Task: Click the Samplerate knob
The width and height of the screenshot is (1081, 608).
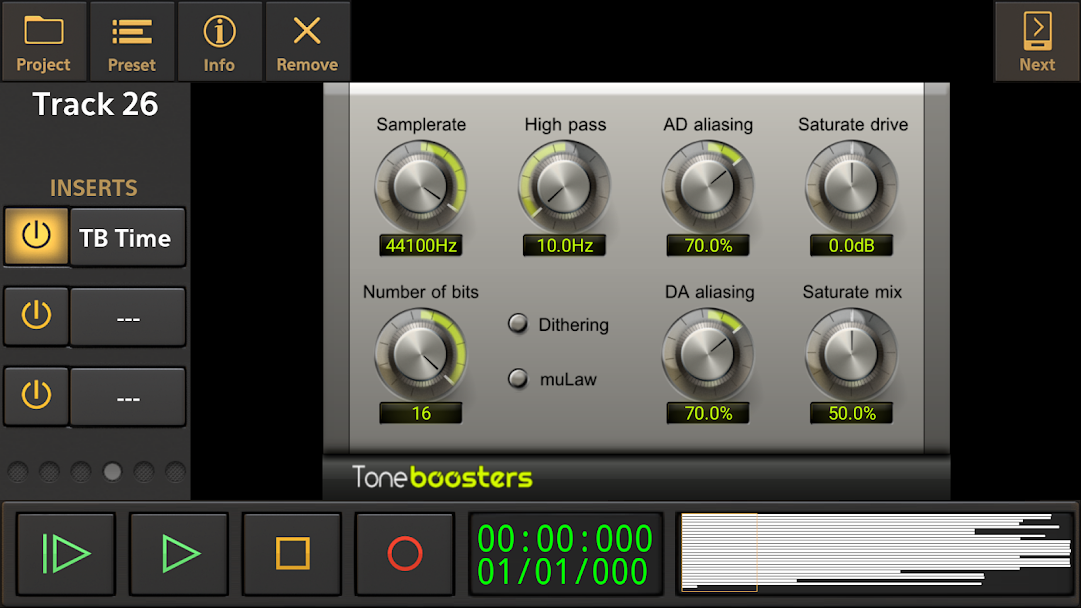Action: [x=421, y=186]
